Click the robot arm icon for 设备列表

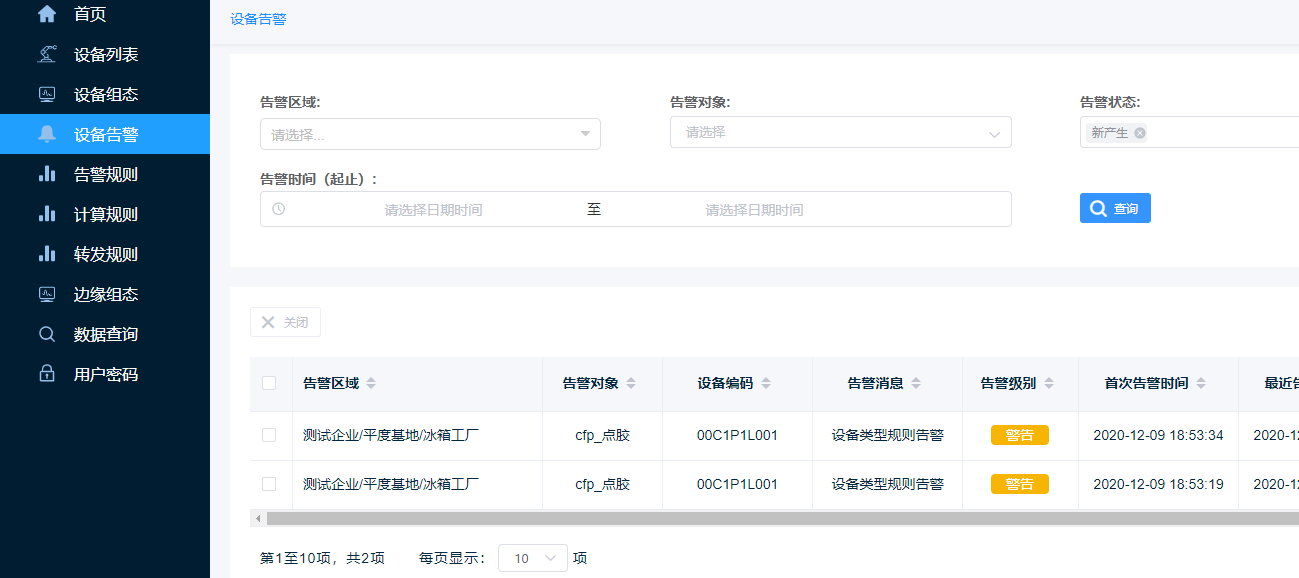[x=47, y=54]
